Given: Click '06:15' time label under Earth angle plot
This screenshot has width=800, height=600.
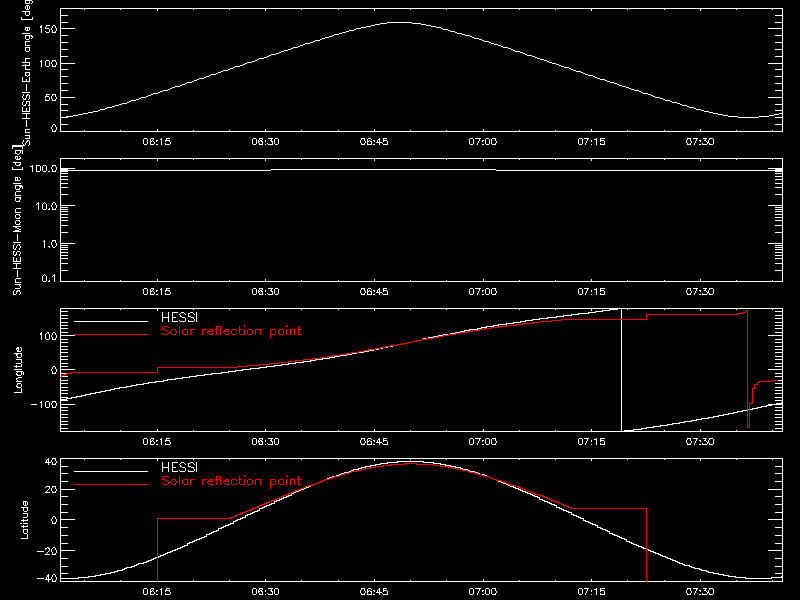Looking at the screenshot, I should click(x=157, y=141).
